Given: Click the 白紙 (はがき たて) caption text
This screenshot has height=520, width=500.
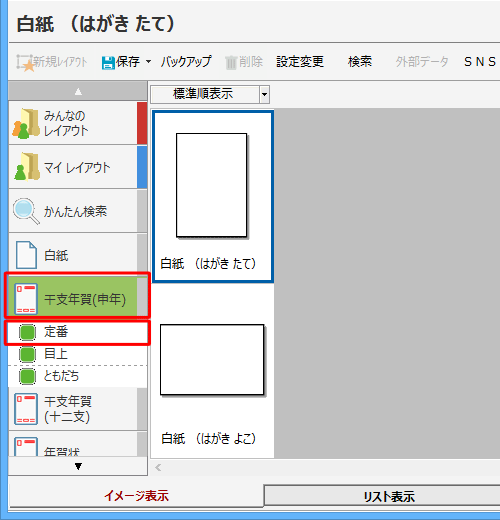Looking at the screenshot, I should click(x=208, y=264).
